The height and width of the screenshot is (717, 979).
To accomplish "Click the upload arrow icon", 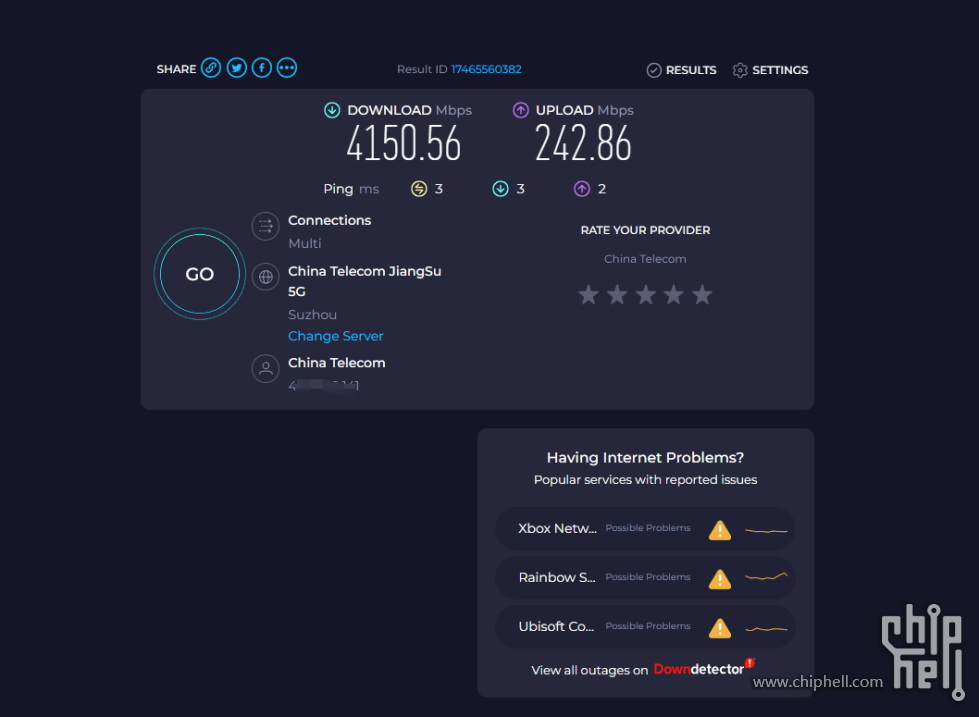I will point(521,111).
